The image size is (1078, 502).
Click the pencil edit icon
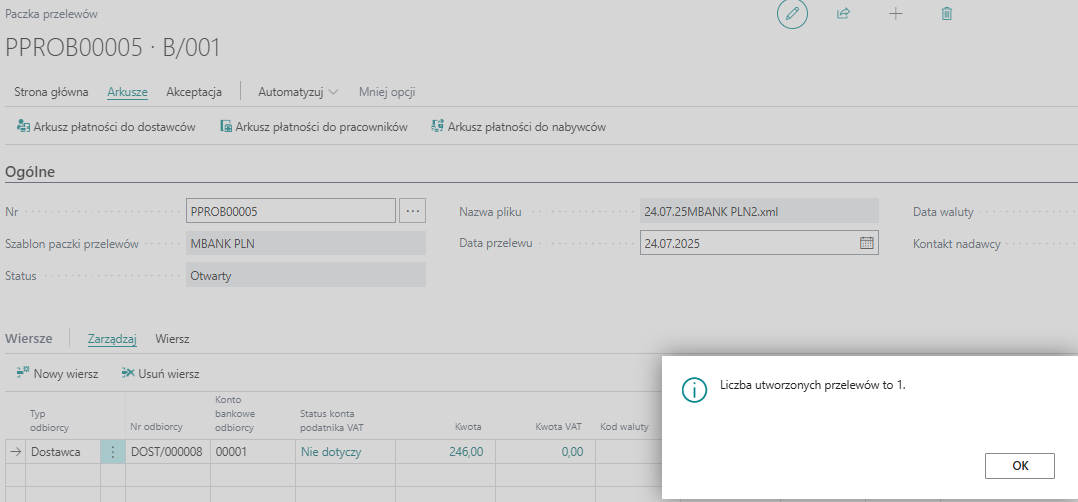792,14
